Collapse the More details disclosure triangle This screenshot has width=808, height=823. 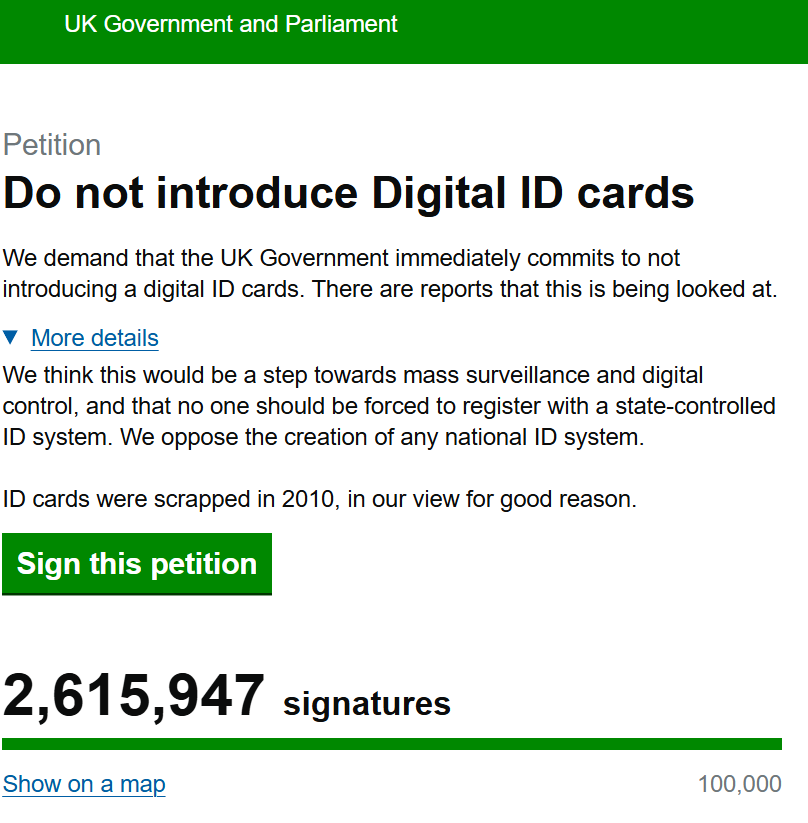[11, 337]
